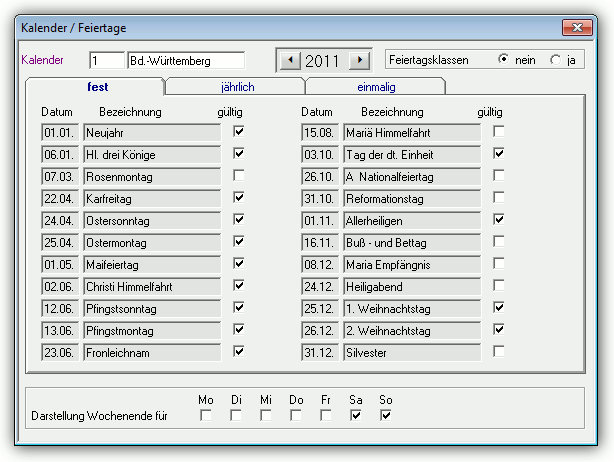Click the Kalender number input field

(x=107, y=61)
